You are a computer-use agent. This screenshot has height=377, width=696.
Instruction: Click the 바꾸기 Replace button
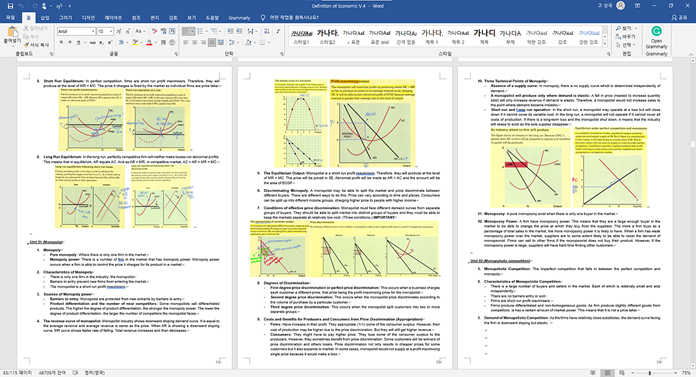tap(626, 37)
